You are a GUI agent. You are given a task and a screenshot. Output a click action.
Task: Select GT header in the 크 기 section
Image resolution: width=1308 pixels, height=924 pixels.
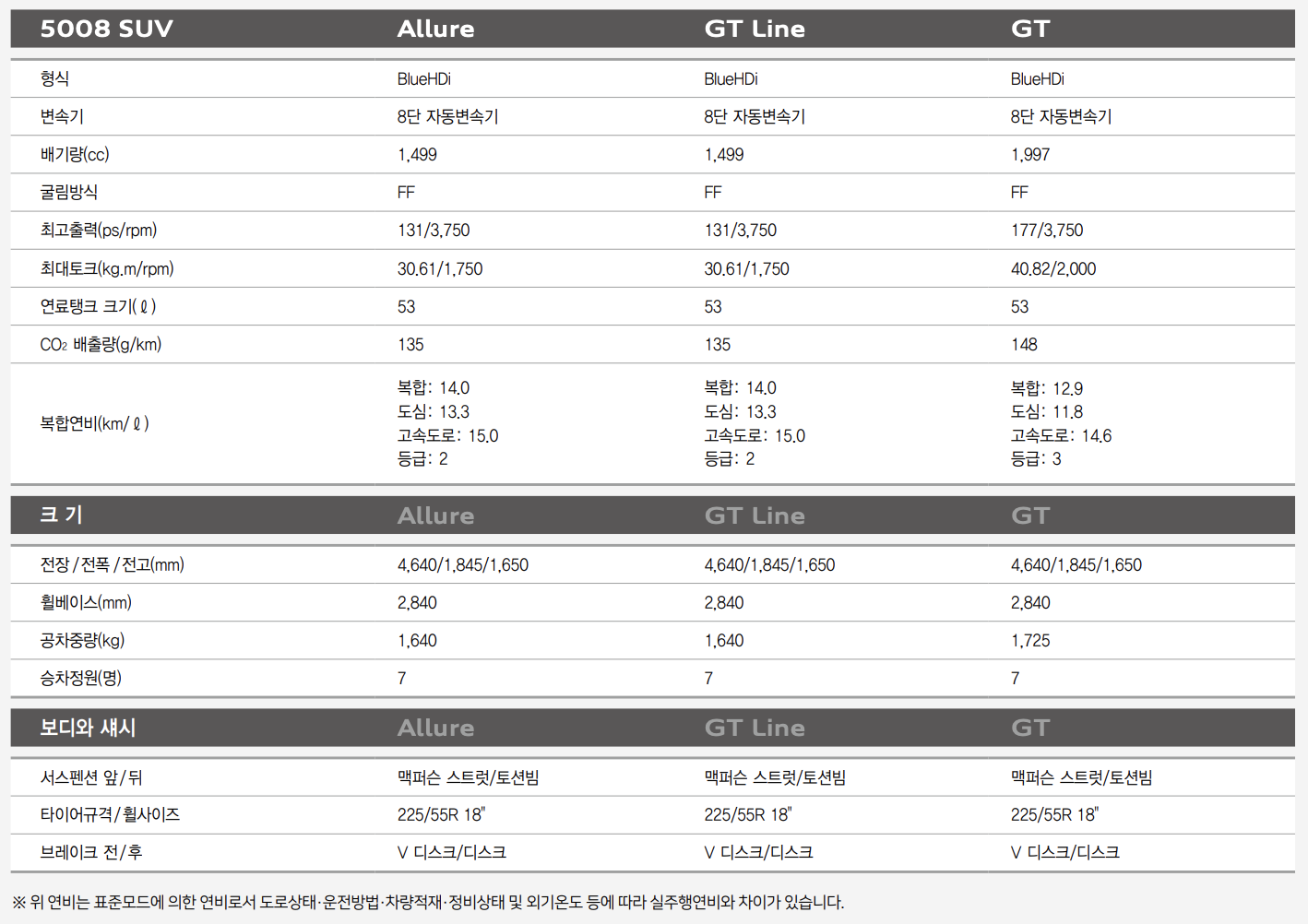tap(1030, 515)
